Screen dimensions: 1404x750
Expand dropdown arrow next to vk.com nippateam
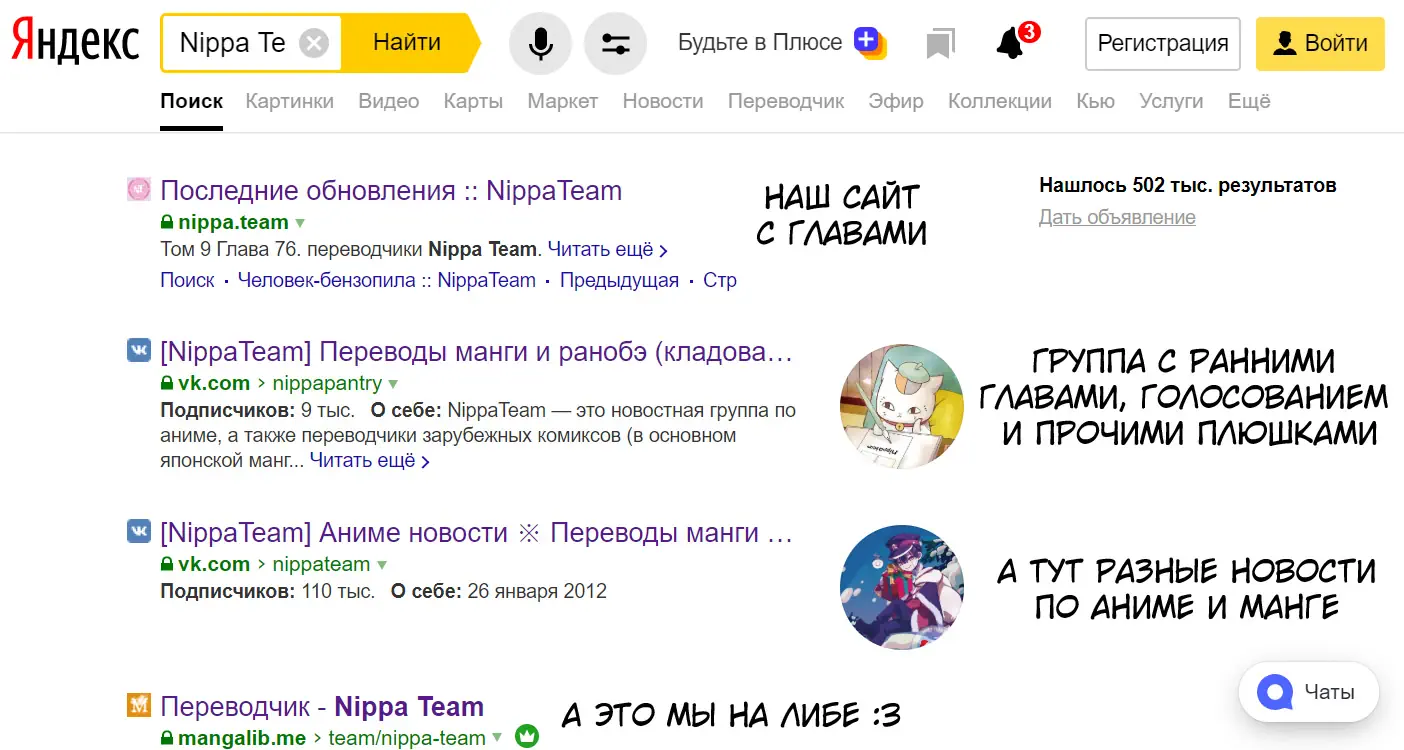381,565
